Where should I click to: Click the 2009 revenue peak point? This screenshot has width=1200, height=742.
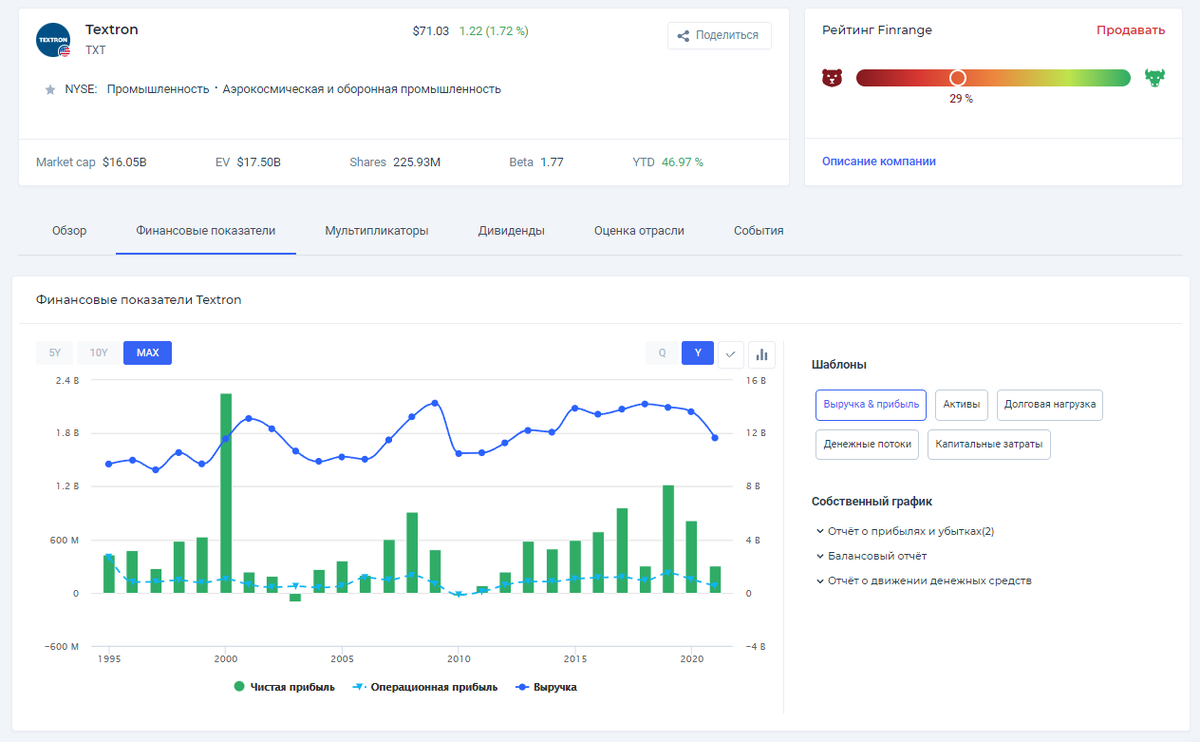435,403
